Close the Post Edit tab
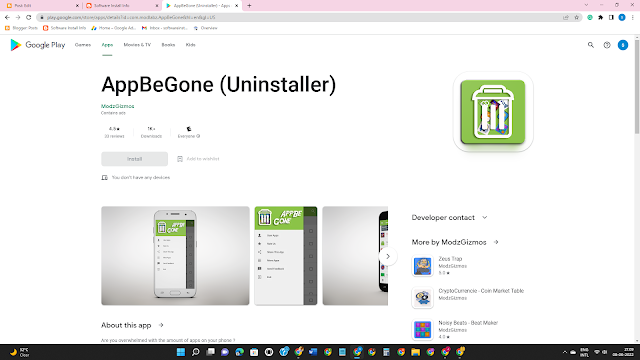The height and width of the screenshot is (360, 640). point(77,6)
